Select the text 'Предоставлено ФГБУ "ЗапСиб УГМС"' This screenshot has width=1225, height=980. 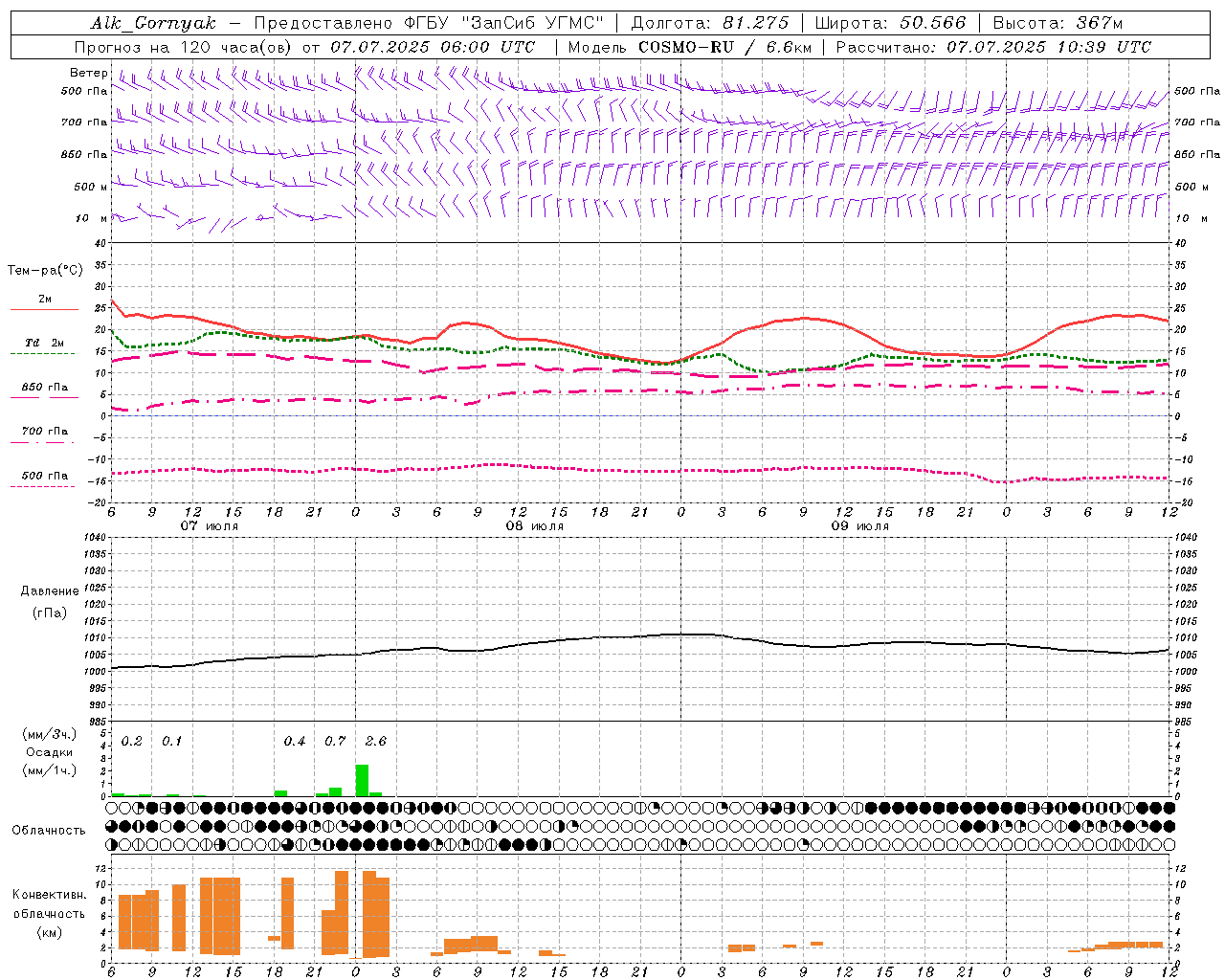coord(429,23)
